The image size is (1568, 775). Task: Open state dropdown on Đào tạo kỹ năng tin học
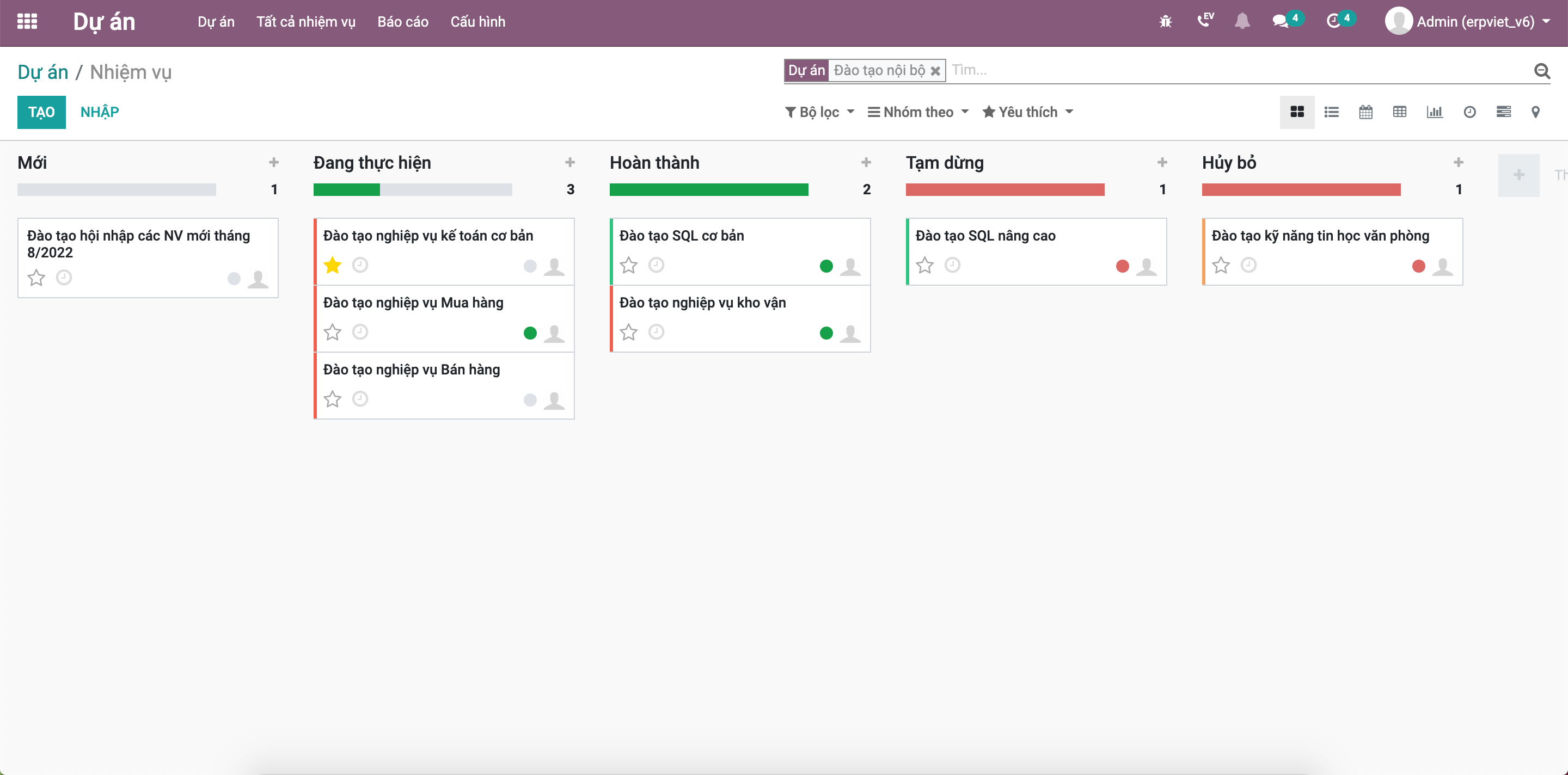1418,266
